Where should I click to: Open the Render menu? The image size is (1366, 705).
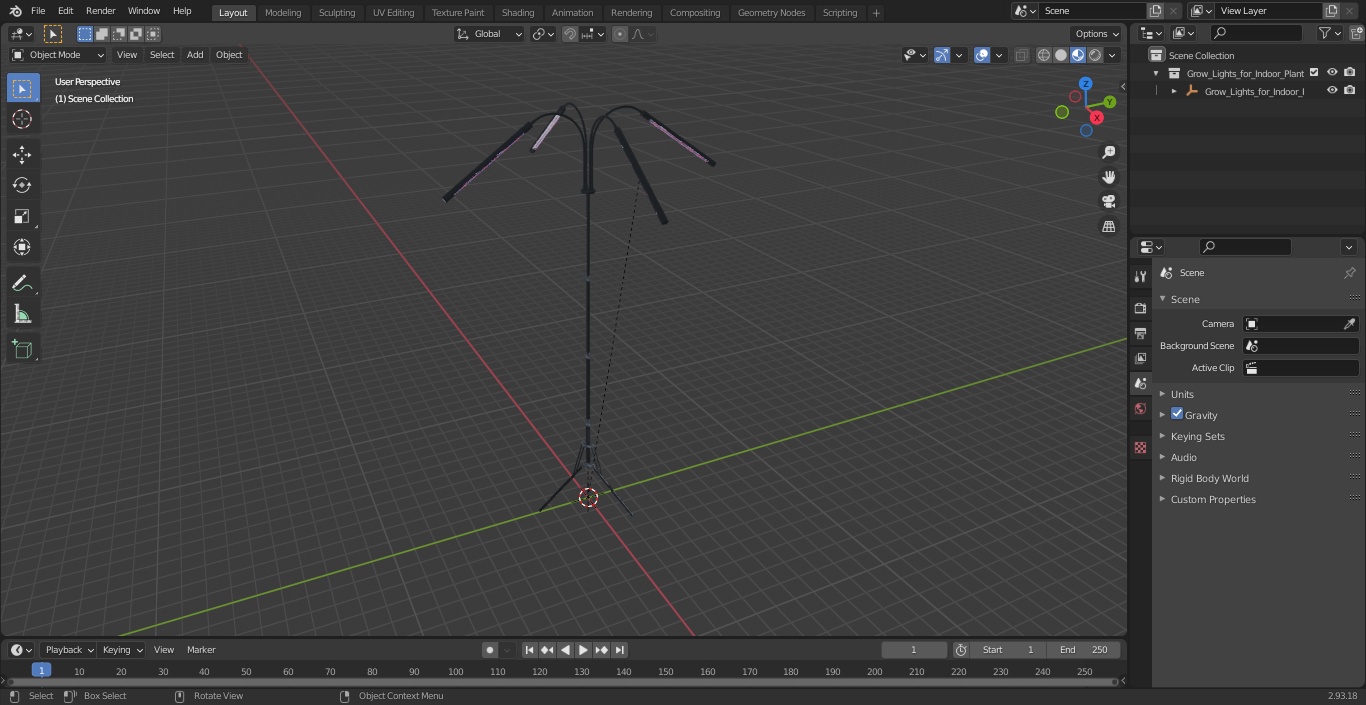pyautogui.click(x=100, y=11)
